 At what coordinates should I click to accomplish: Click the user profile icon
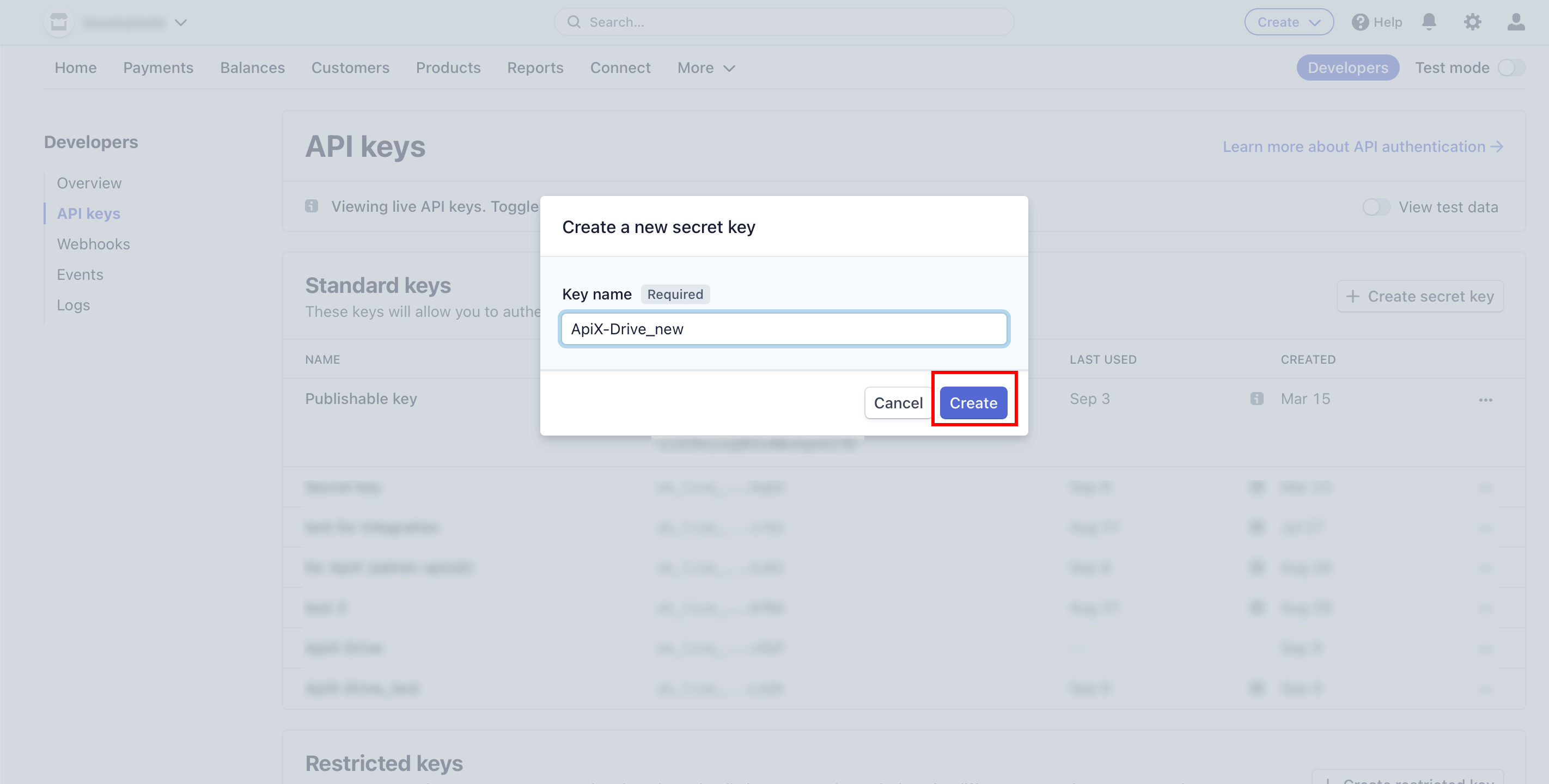pos(1516,21)
